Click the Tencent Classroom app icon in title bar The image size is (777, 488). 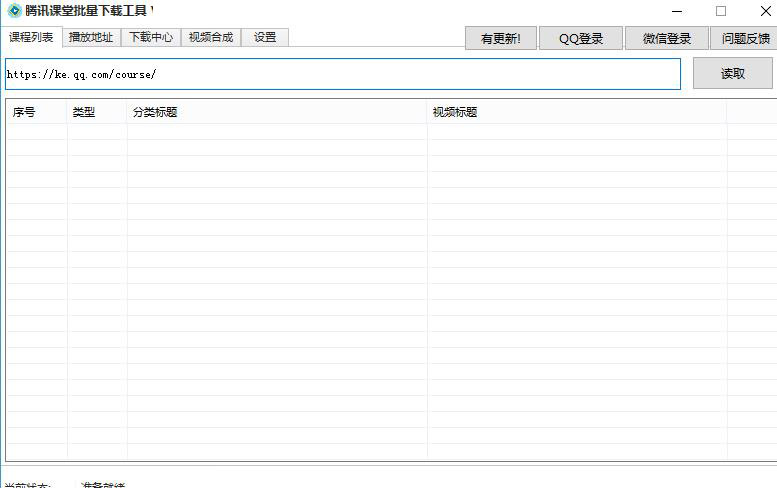14,10
